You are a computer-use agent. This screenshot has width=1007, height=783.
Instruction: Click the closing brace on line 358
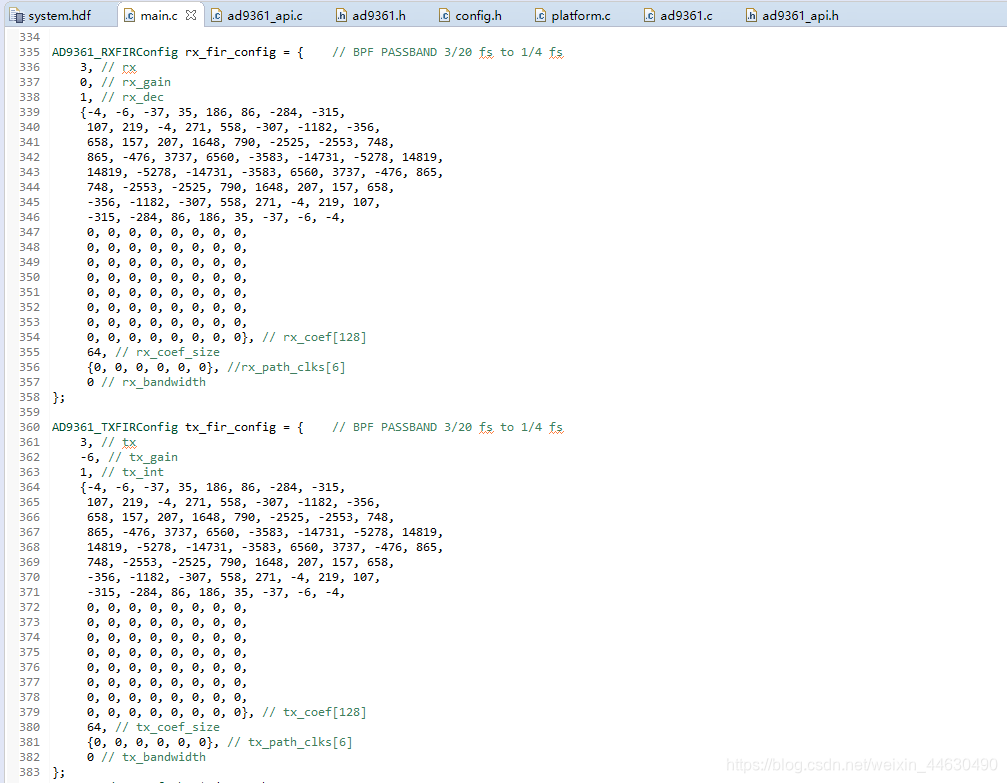pyautogui.click(x=56, y=398)
